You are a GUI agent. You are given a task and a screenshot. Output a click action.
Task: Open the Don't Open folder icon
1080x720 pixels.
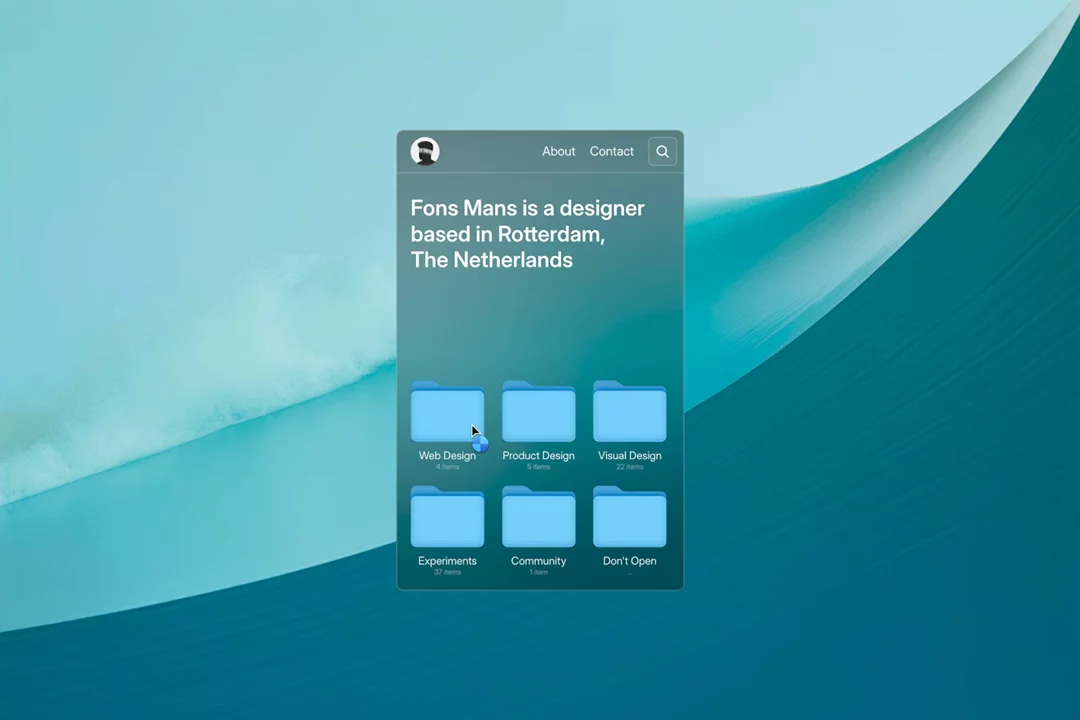click(630, 517)
